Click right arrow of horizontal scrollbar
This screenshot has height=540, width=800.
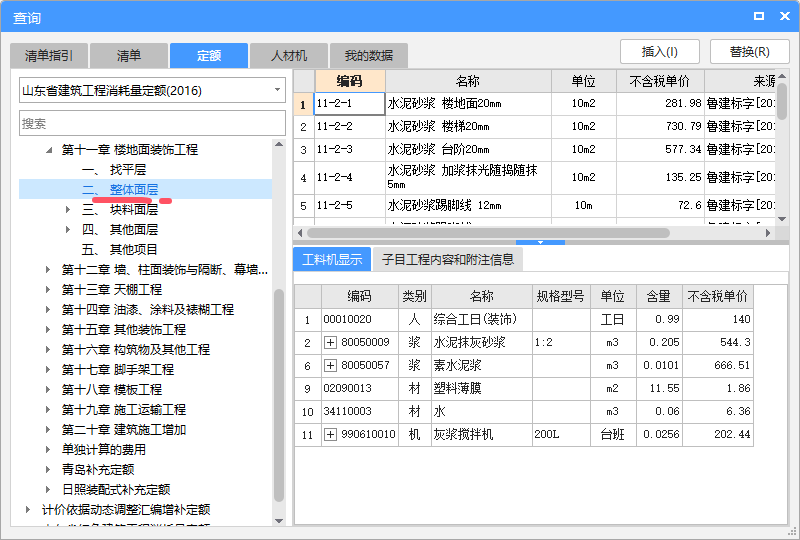coord(768,233)
